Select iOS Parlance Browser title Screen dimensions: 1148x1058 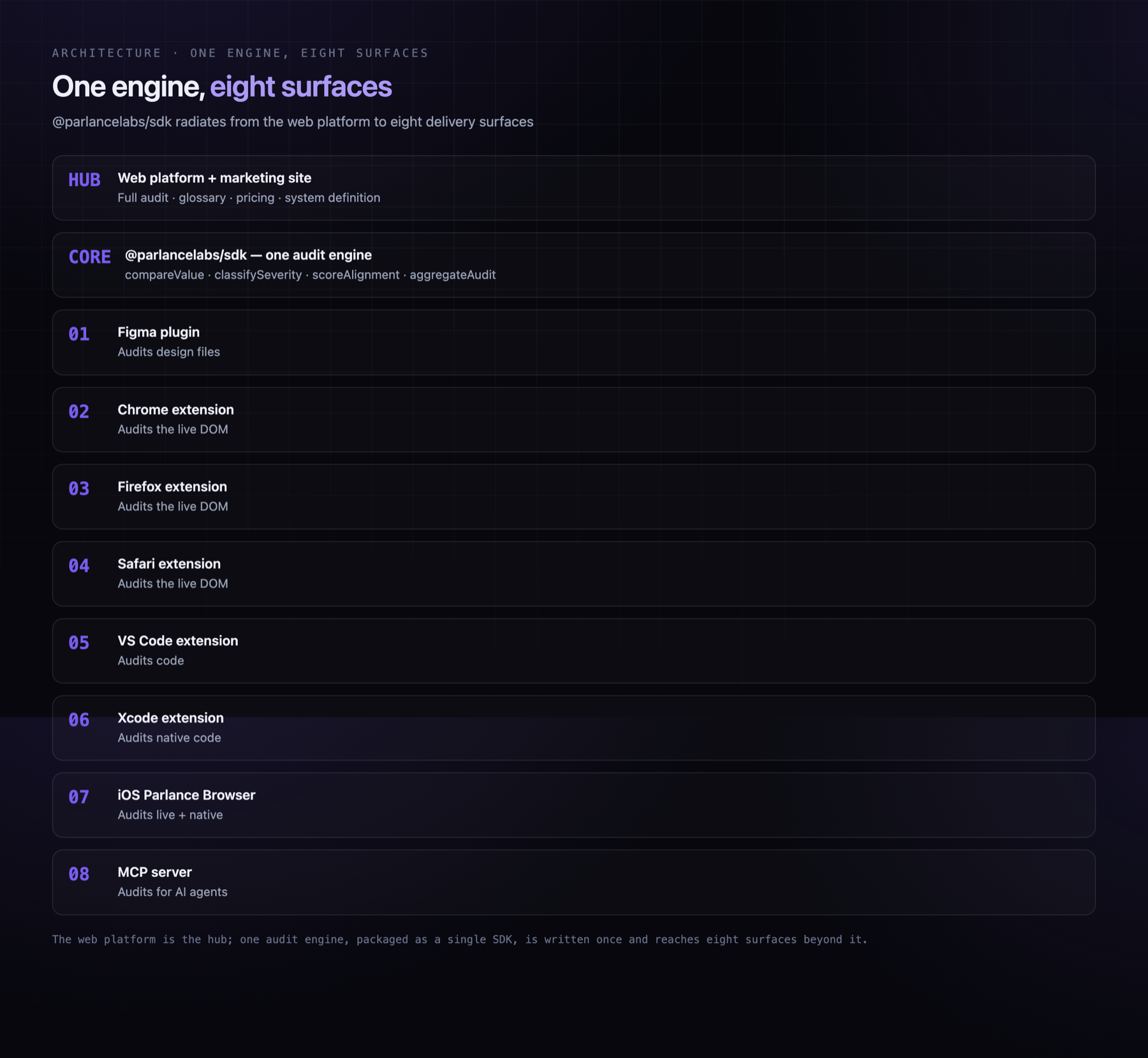tap(186, 795)
